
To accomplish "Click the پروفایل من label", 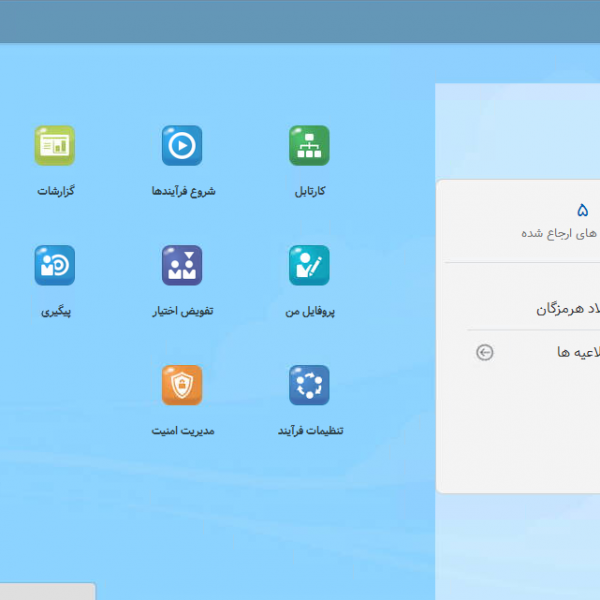I will coord(310,311).
